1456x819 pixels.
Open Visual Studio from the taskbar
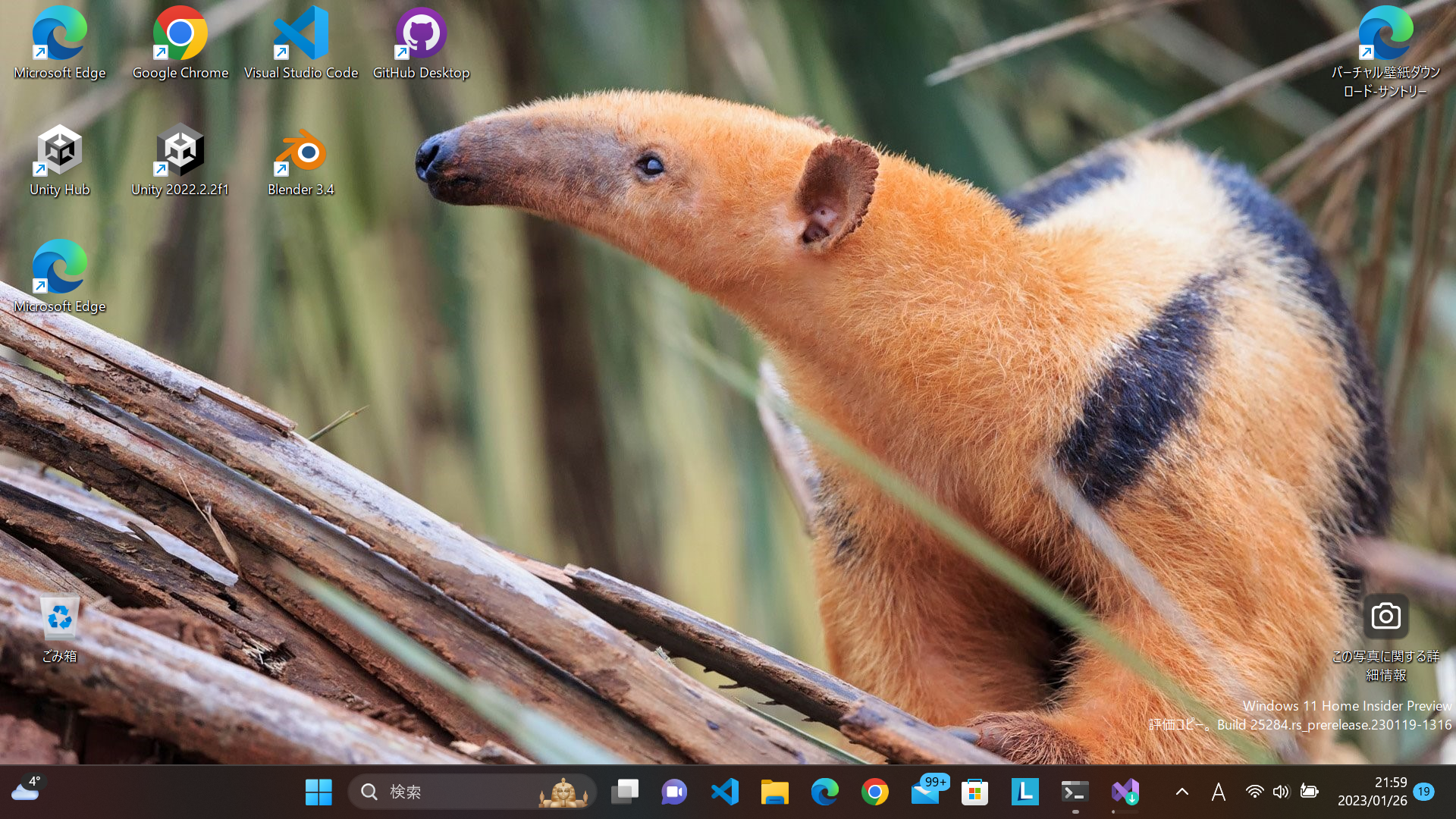point(1125,792)
